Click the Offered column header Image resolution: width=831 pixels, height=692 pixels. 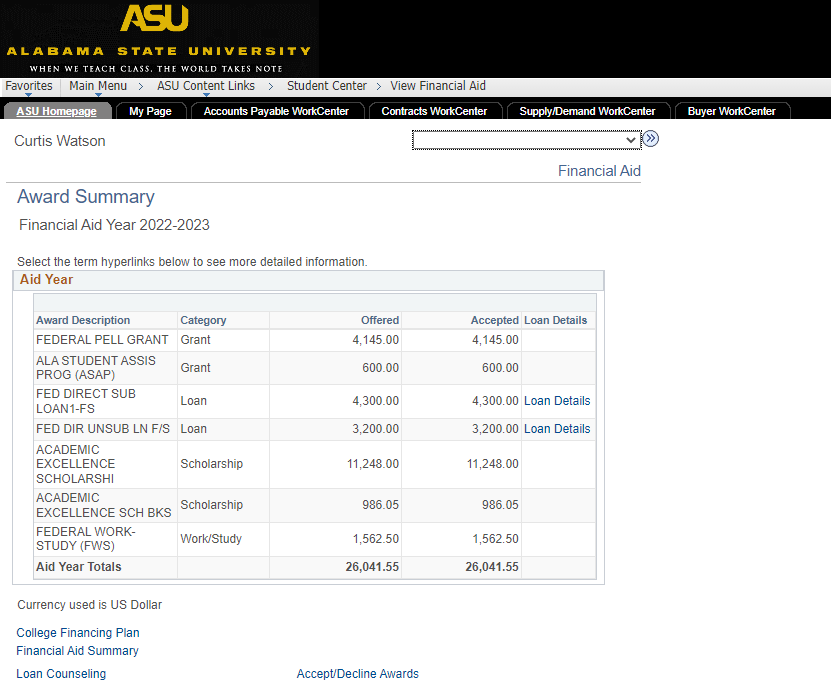(380, 320)
